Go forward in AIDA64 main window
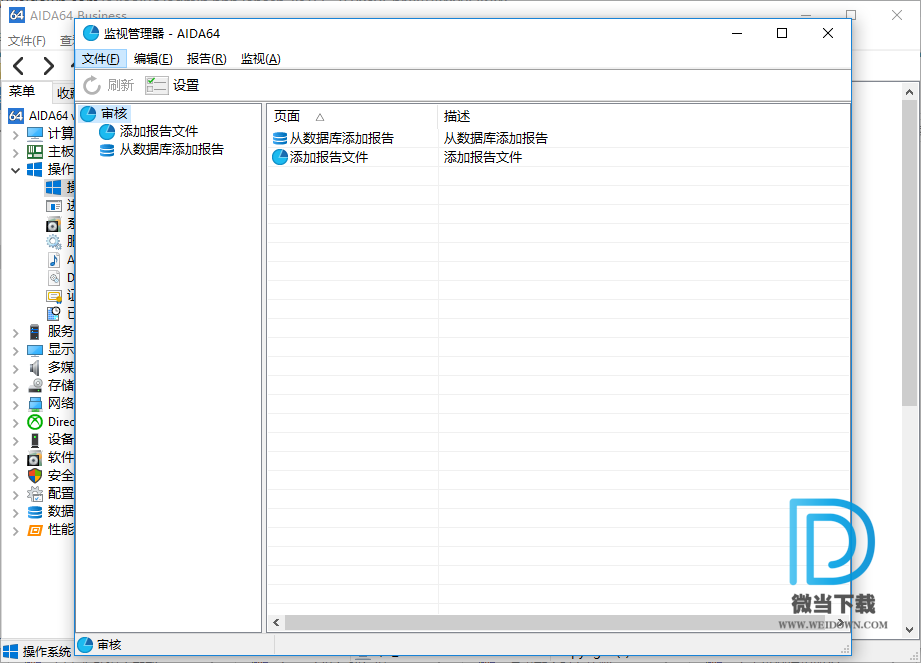Image resolution: width=921 pixels, height=663 pixels. pos(49,66)
